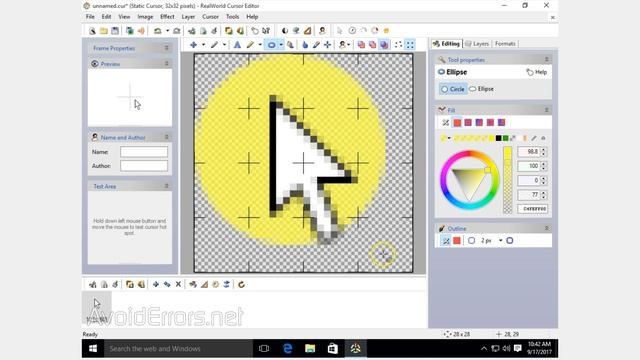
Task: Increase the 98.8 value with its stepper
Action: point(543,150)
